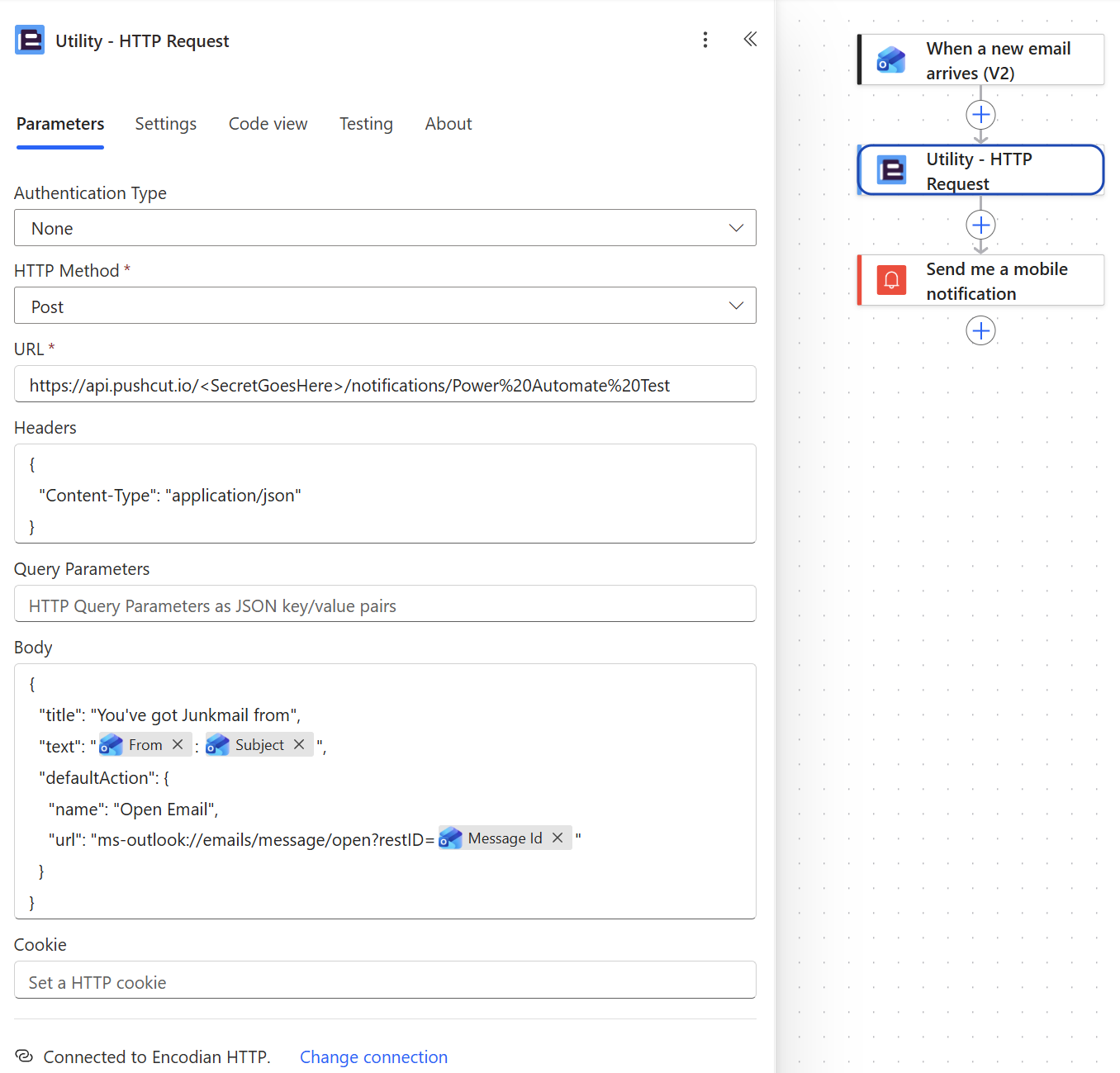
Task: Click the Outlook icon on Message Id token
Action: tap(450, 838)
